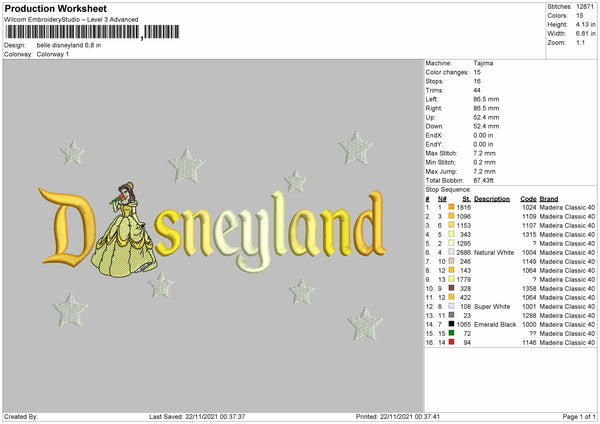Screen dimensions: 600x424
Task: Click the red swatch with 94 stitches
Action: coord(452,342)
